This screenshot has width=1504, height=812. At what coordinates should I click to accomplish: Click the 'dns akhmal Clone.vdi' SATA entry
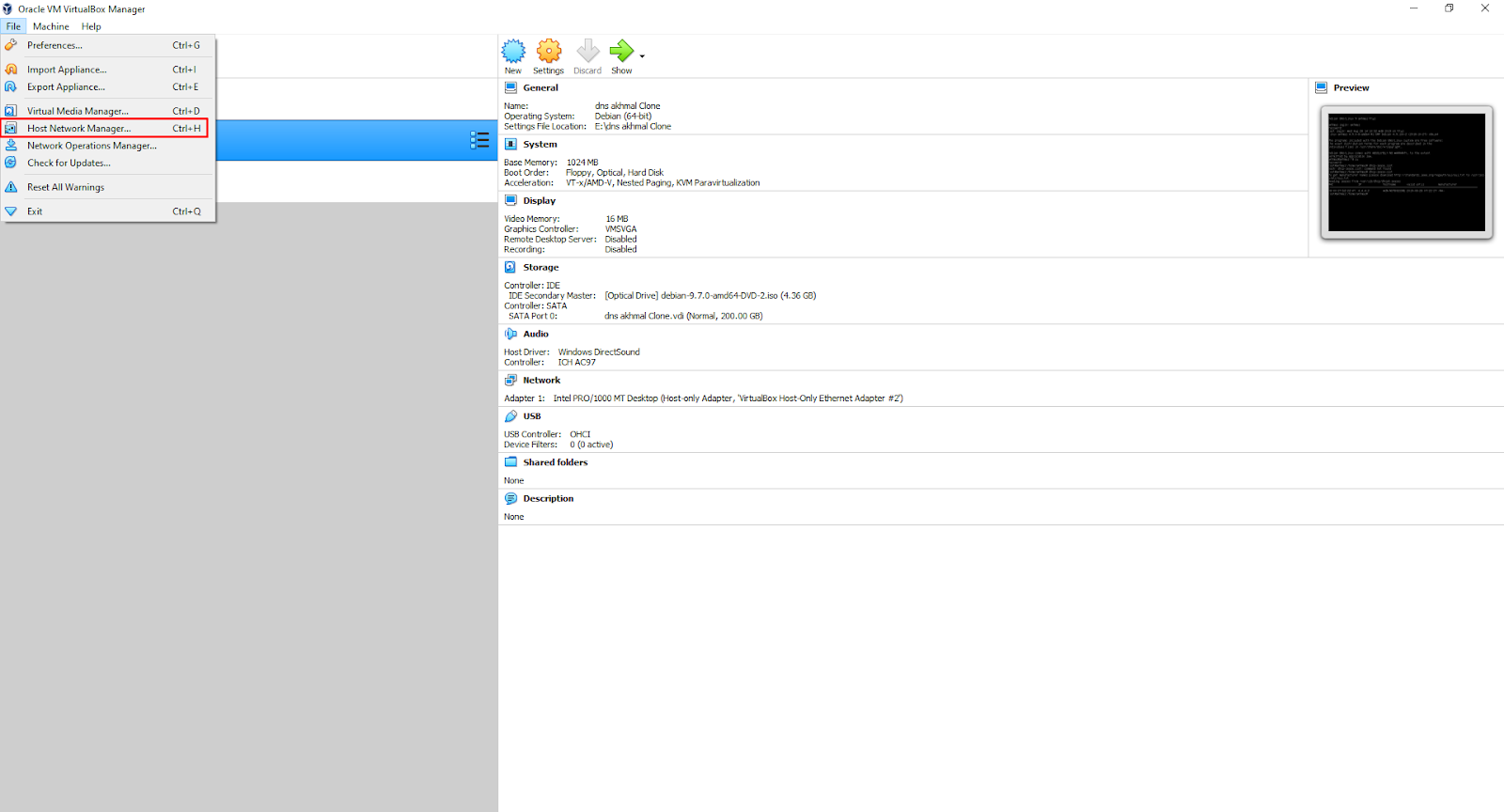(683, 316)
